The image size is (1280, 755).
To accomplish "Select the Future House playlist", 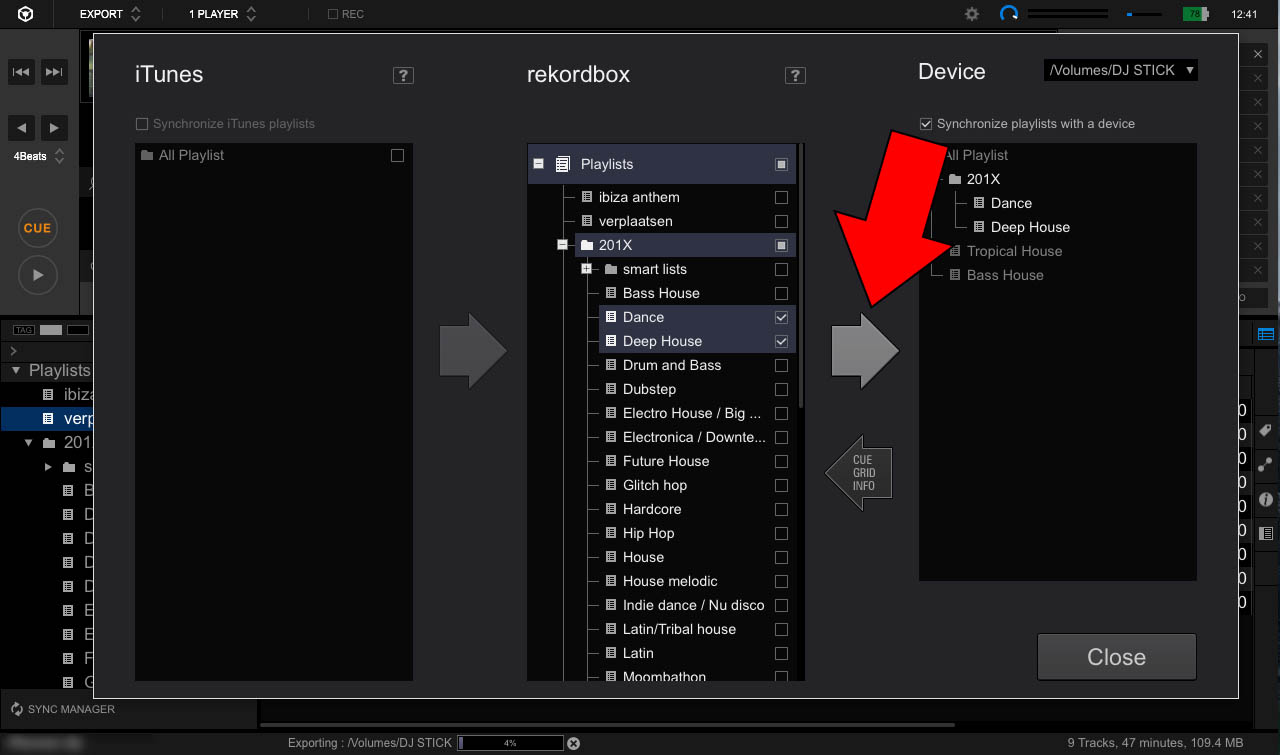I will point(666,461).
